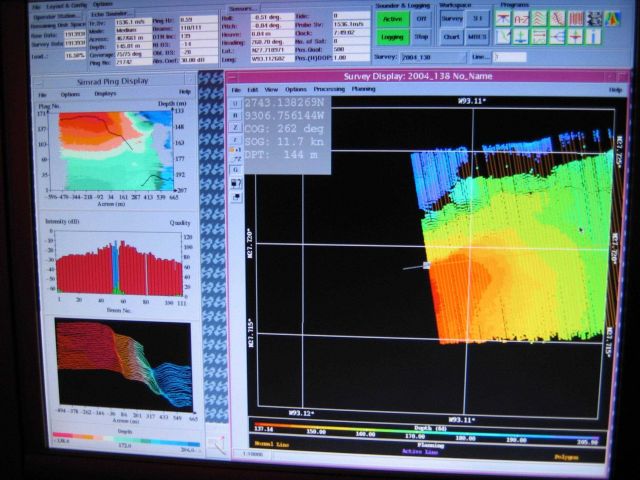Open the Layout & Config menu
The width and height of the screenshot is (640, 480).
(66, 6)
